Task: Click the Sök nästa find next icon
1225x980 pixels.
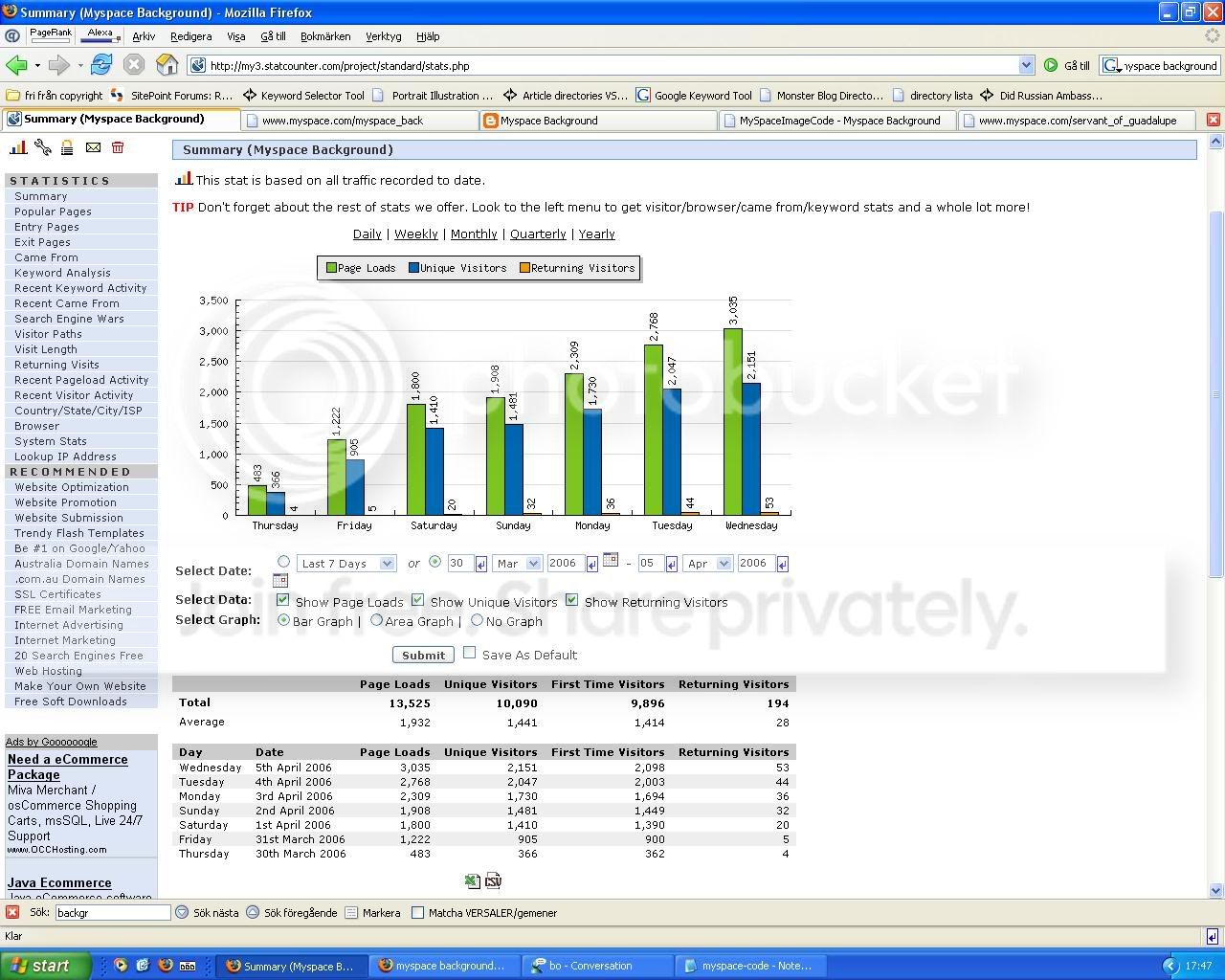Action: point(181,912)
